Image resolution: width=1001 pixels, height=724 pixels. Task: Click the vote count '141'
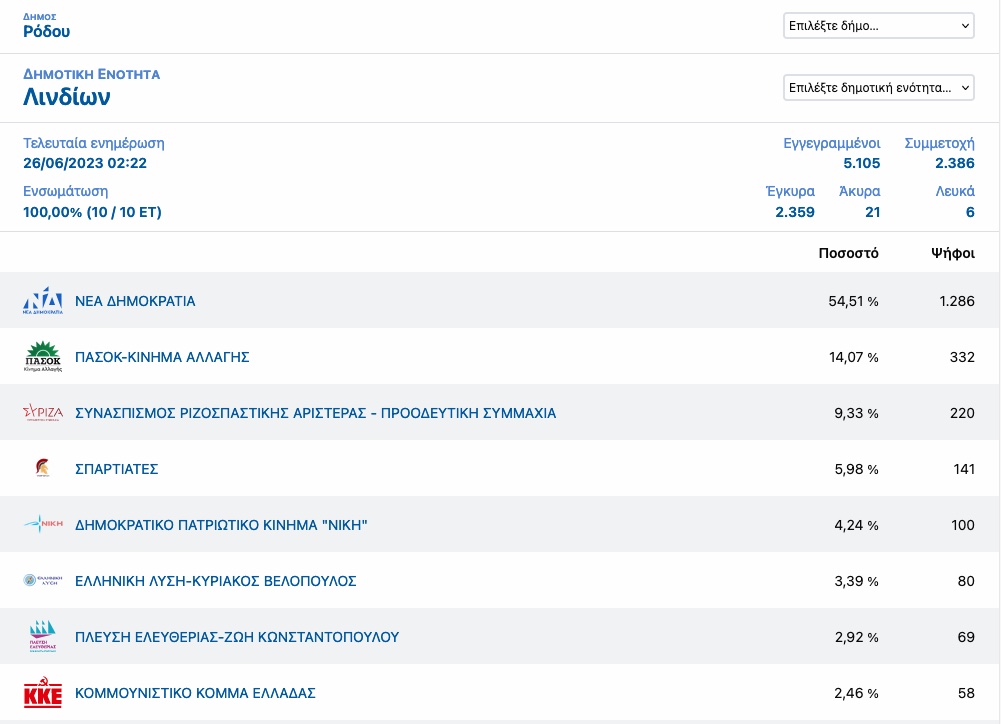(x=964, y=469)
